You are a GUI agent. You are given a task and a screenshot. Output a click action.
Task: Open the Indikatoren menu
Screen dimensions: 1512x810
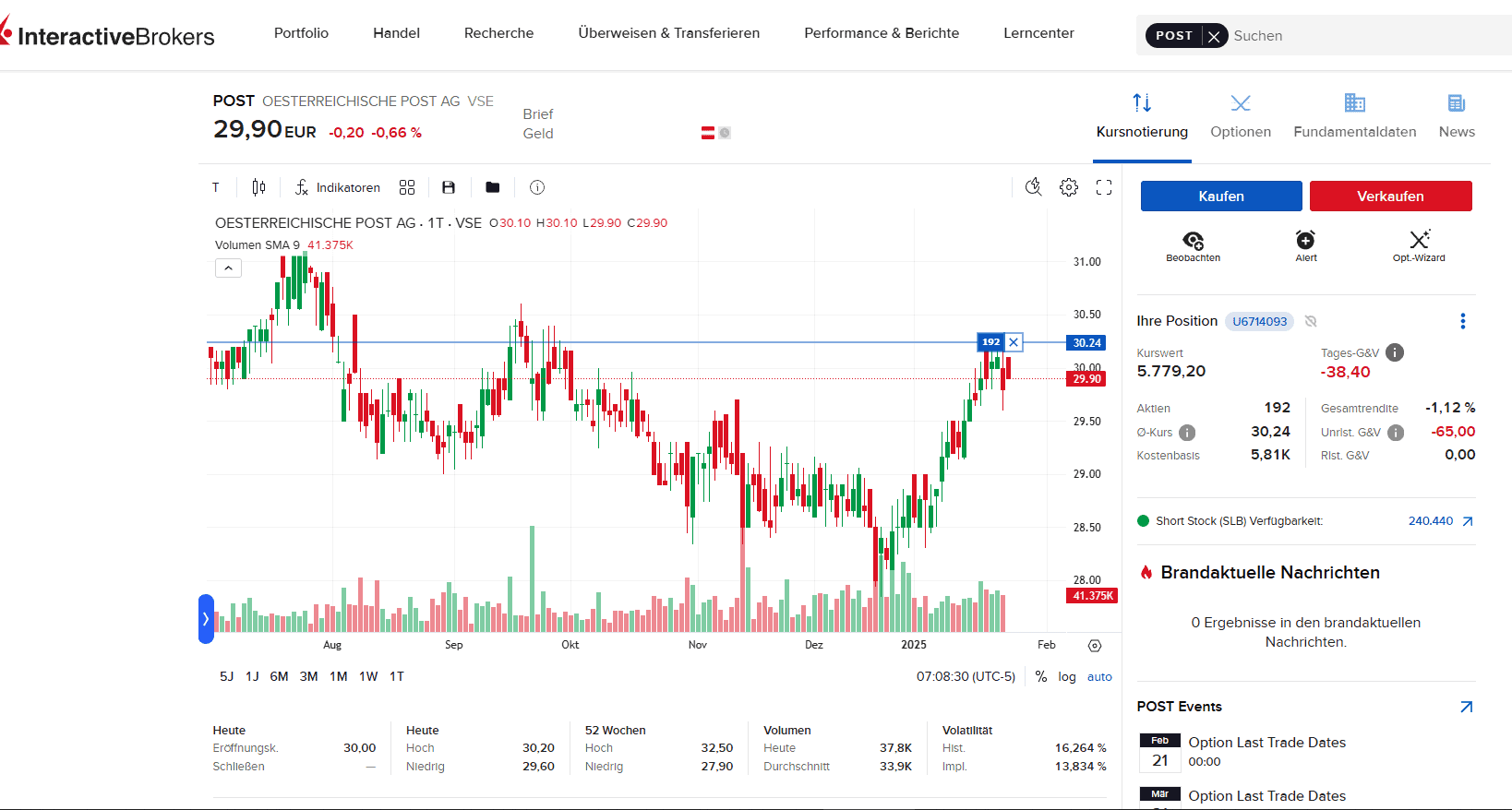coord(337,187)
